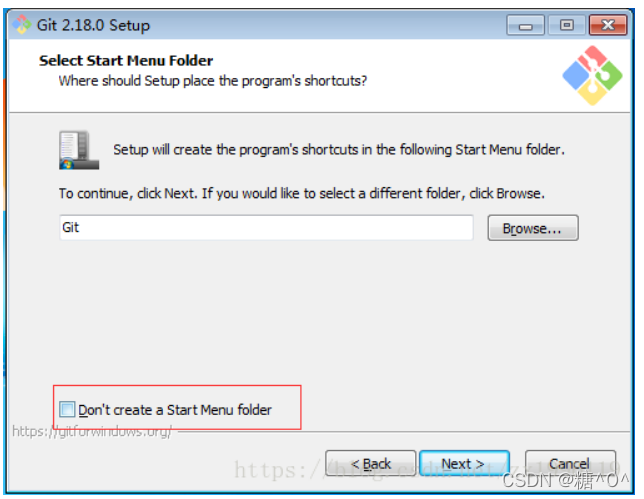Cancel the Git installation
The image size is (644, 499).
570,463
